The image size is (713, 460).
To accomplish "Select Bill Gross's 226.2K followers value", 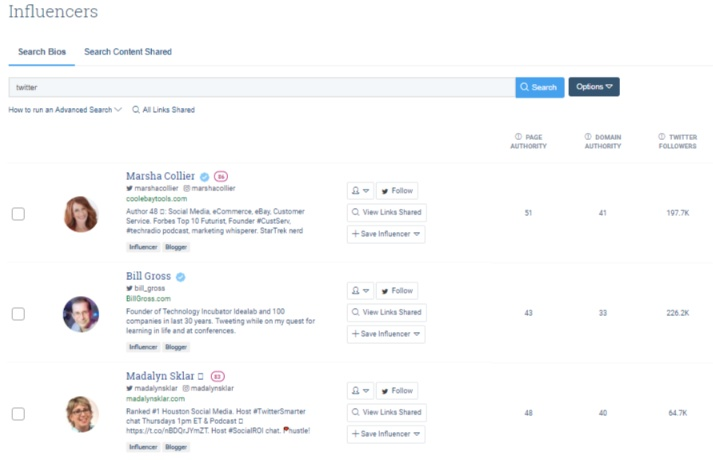I will tap(678, 313).
